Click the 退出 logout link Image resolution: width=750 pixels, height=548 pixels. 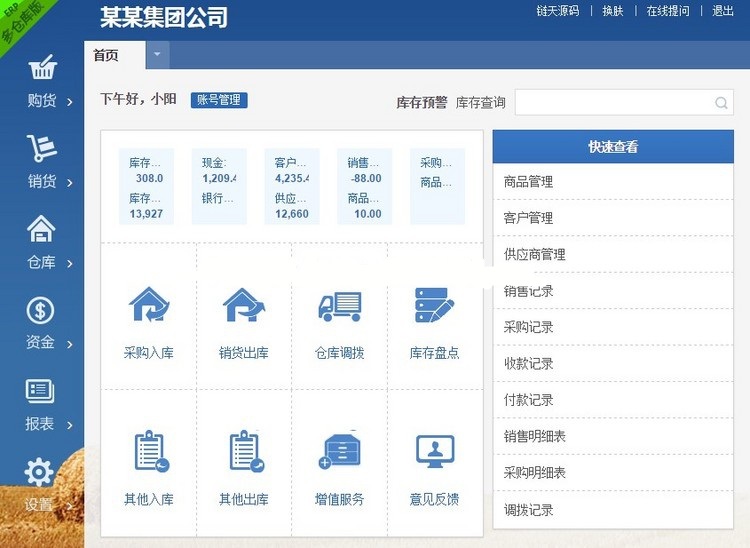pos(722,11)
